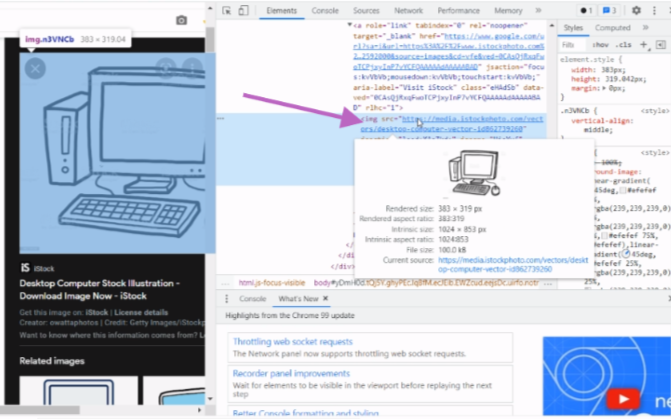Viewport: 671px width, 419px height.
Task: Open the second Related images thumbnail
Action: 174,390
